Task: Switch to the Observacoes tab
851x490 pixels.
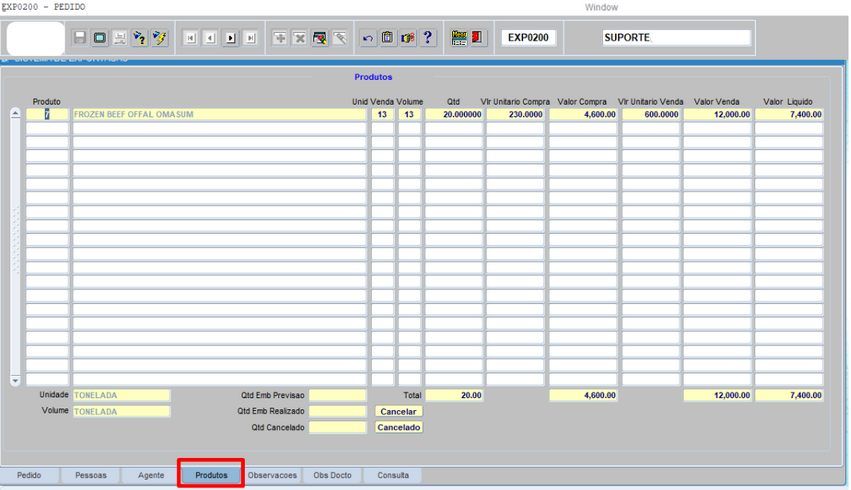Action: 272,475
